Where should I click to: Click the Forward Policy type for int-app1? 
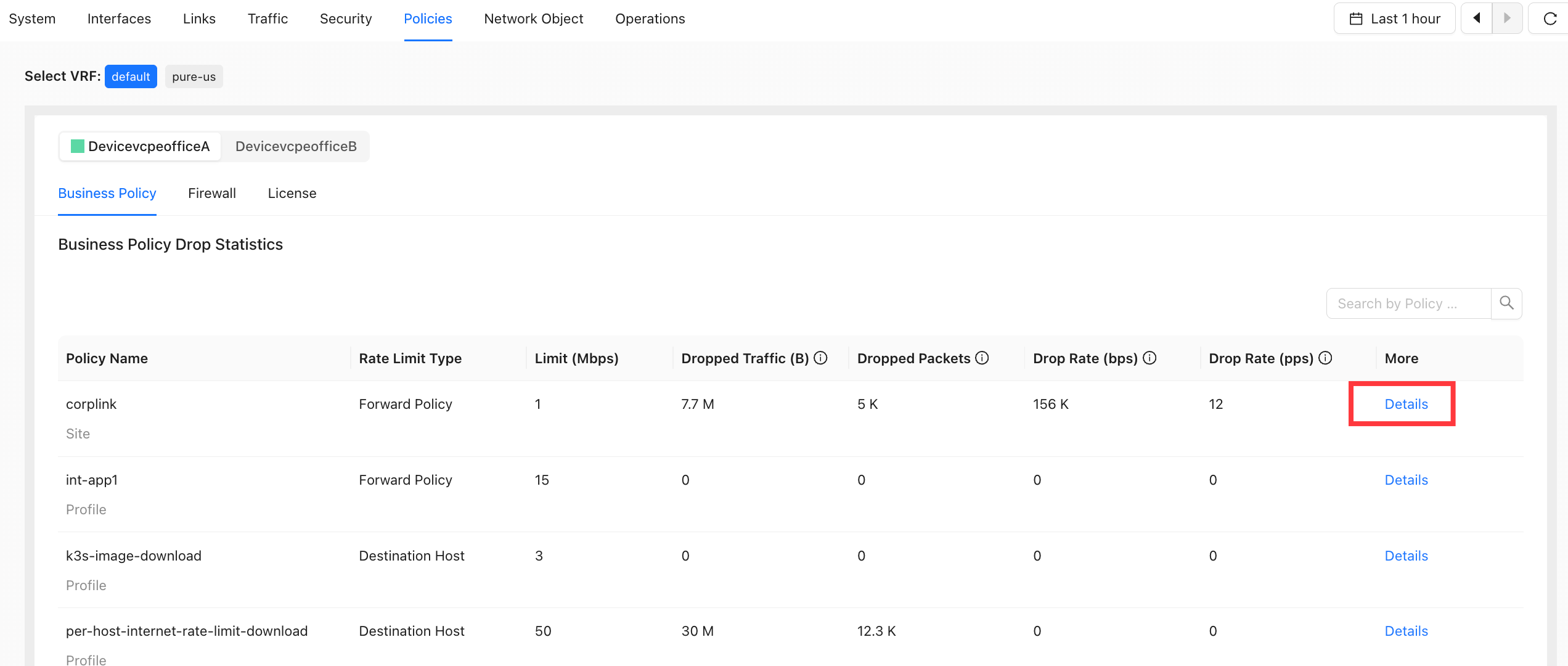(x=406, y=480)
